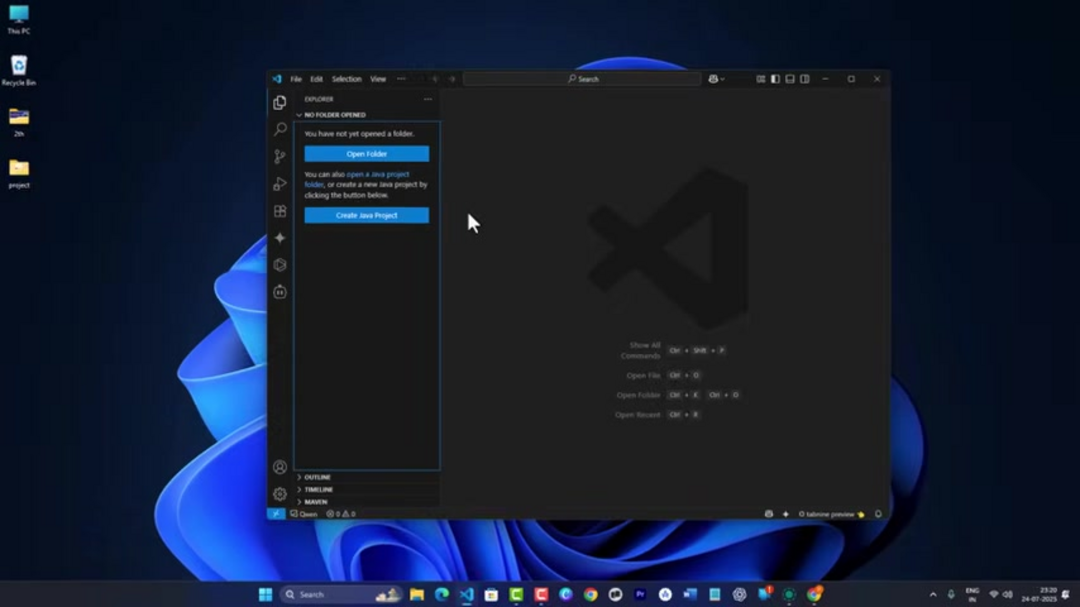The image size is (1080, 607).
Task: Open the Extensions view
Action: pyautogui.click(x=280, y=211)
